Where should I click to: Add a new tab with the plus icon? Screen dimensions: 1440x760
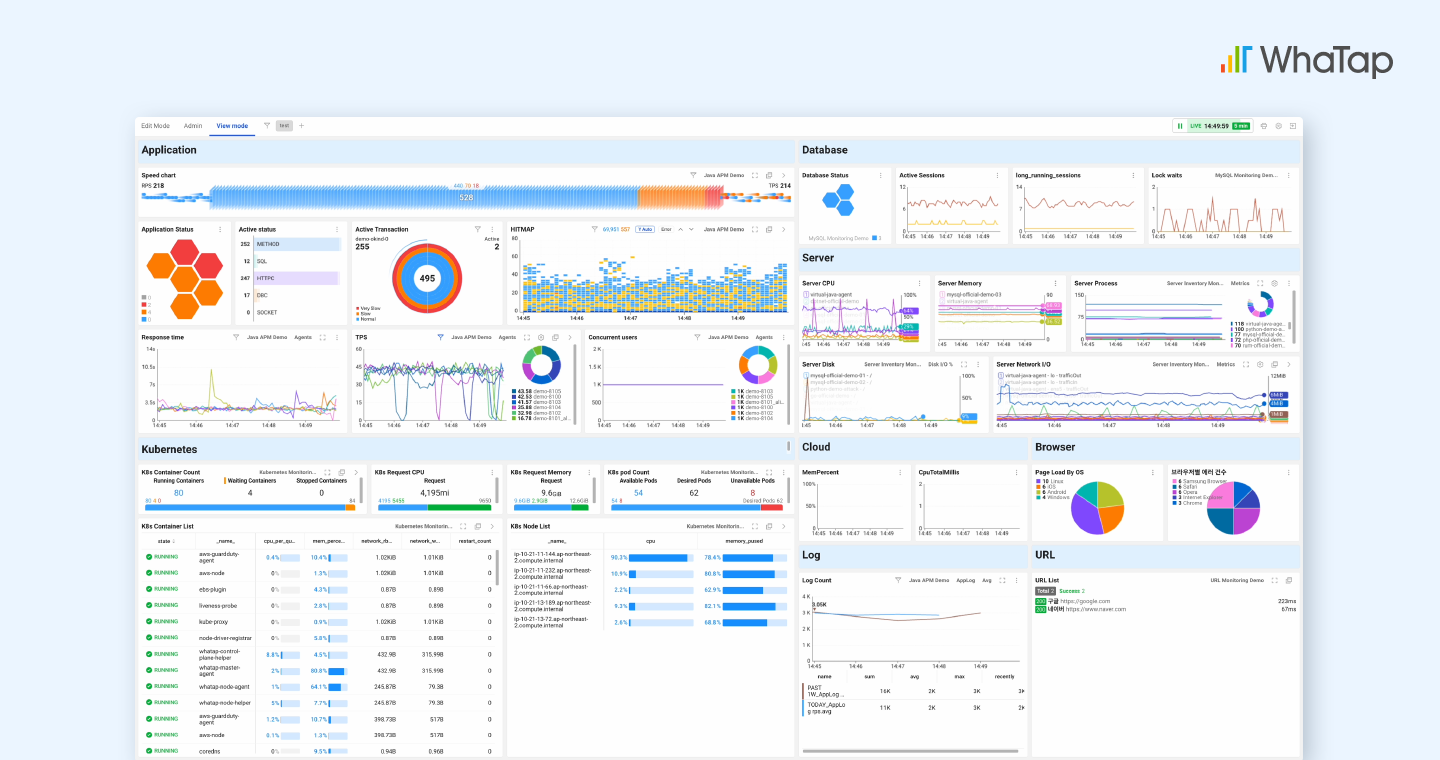pyautogui.click(x=301, y=126)
